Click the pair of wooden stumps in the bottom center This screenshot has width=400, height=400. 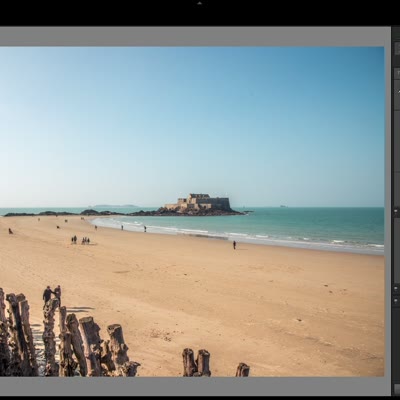click(197, 363)
